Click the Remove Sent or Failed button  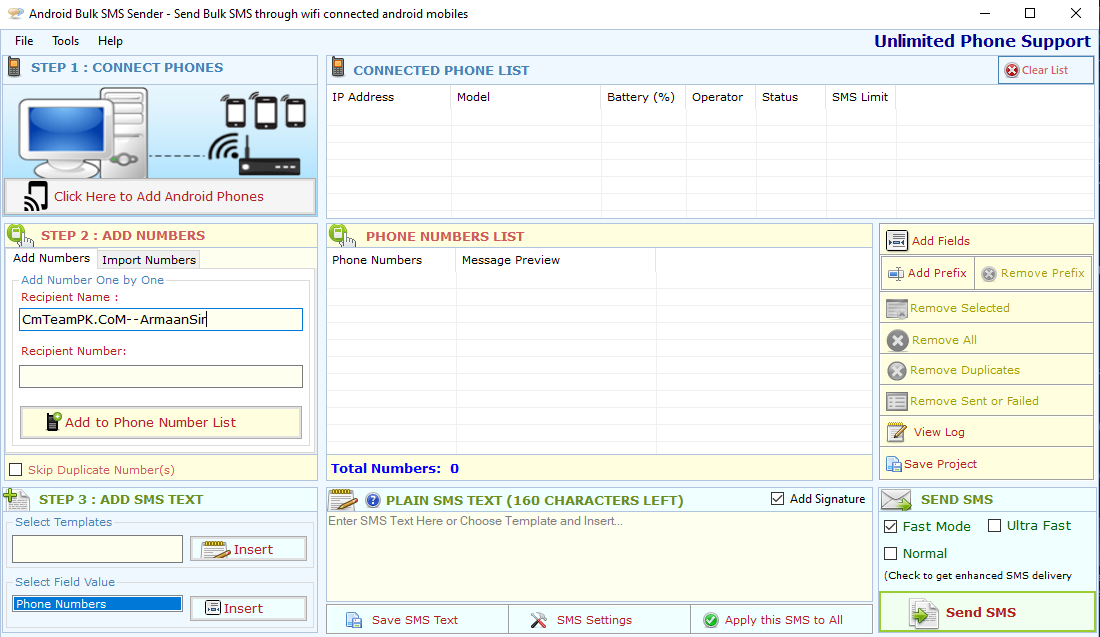pyautogui.click(x=986, y=401)
